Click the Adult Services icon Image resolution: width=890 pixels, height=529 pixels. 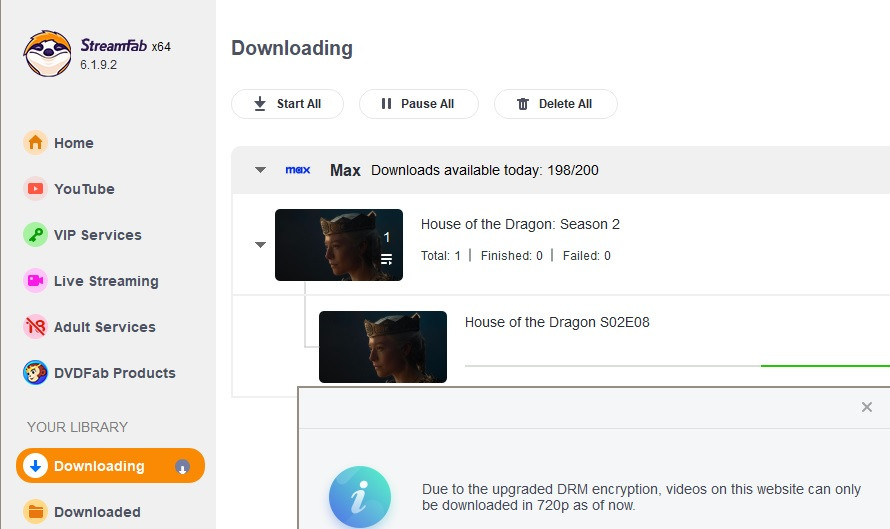coord(36,327)
